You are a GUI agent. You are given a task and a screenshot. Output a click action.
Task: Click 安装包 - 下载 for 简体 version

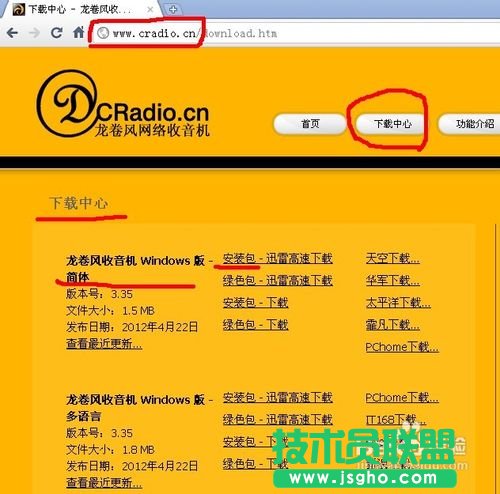(255, 303)
